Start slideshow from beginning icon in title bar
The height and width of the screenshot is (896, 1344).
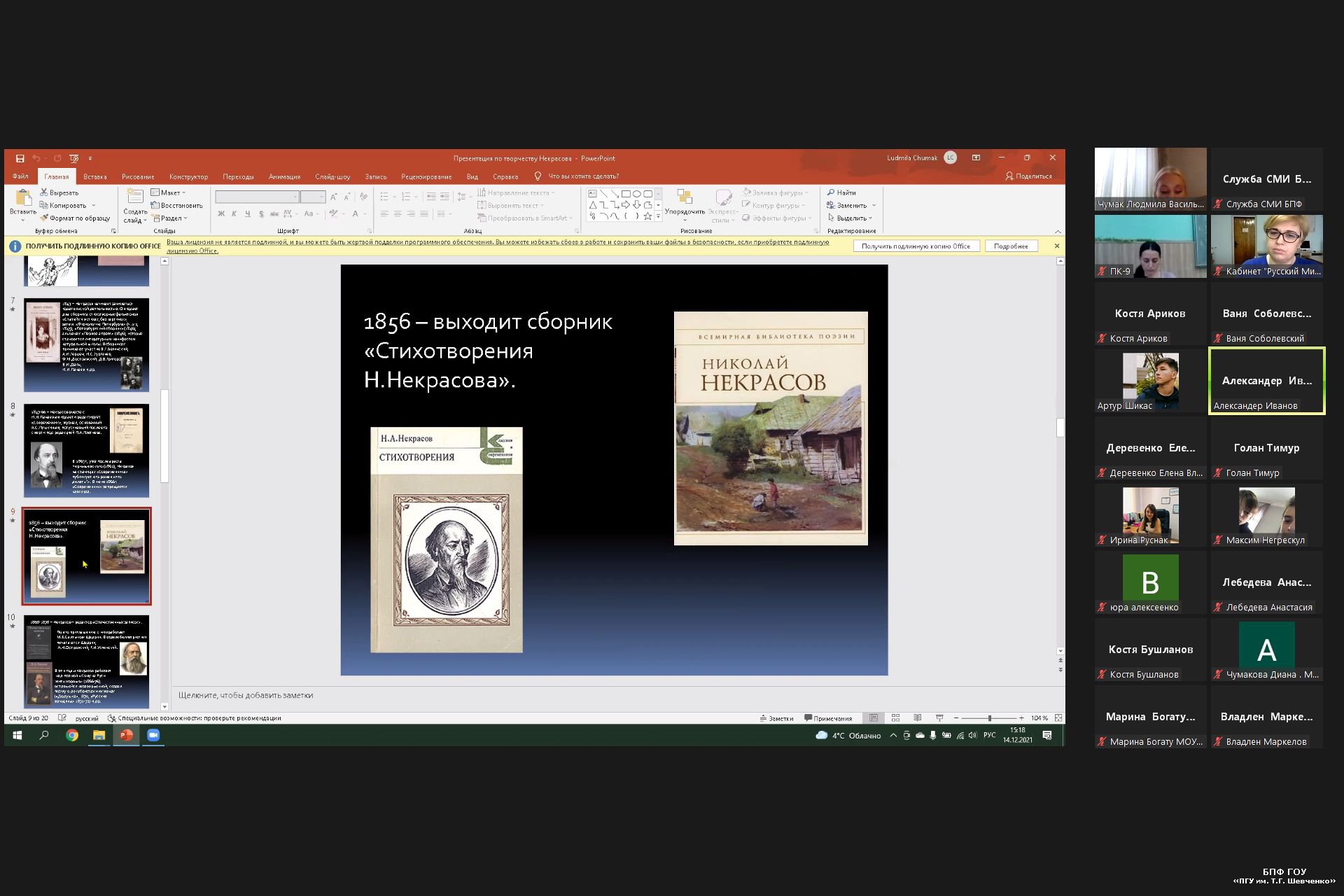point(74,158)
